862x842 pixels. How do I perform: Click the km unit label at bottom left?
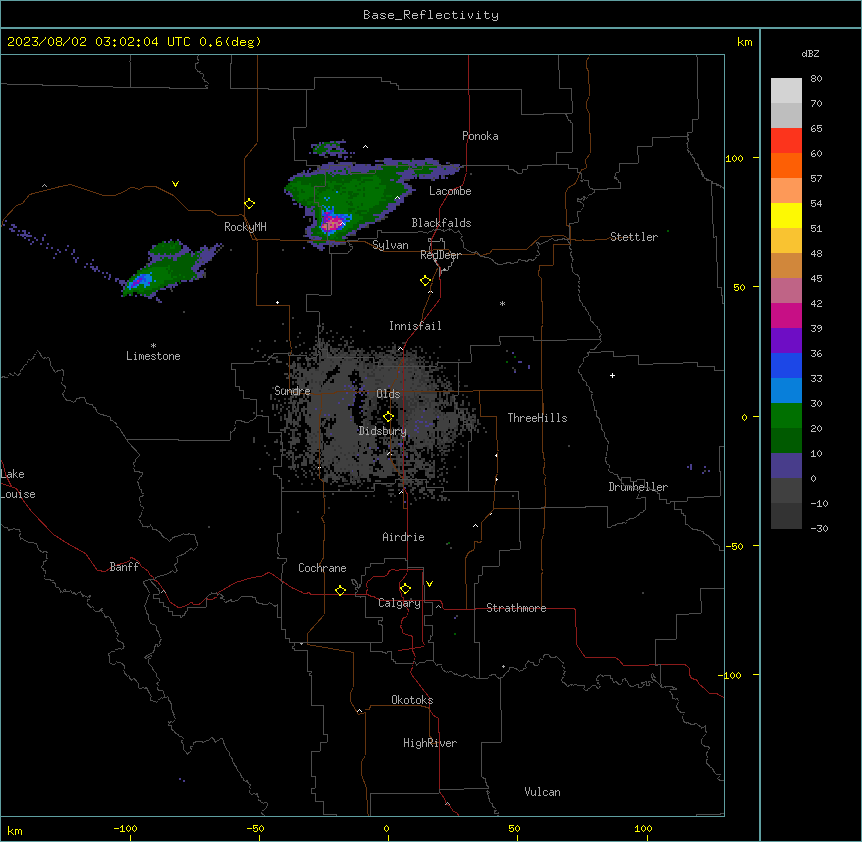pos(15,831)
